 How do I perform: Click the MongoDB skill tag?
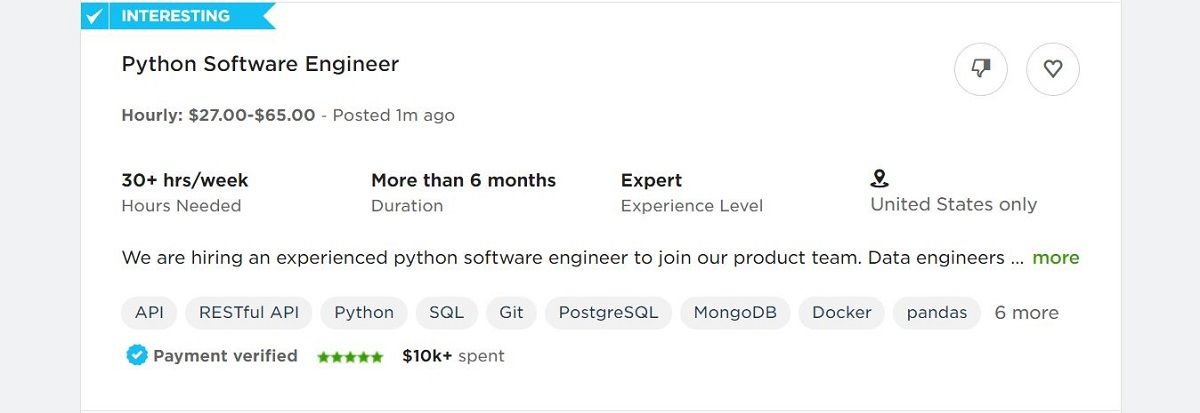pyautogui.click(x=735, y=312)
